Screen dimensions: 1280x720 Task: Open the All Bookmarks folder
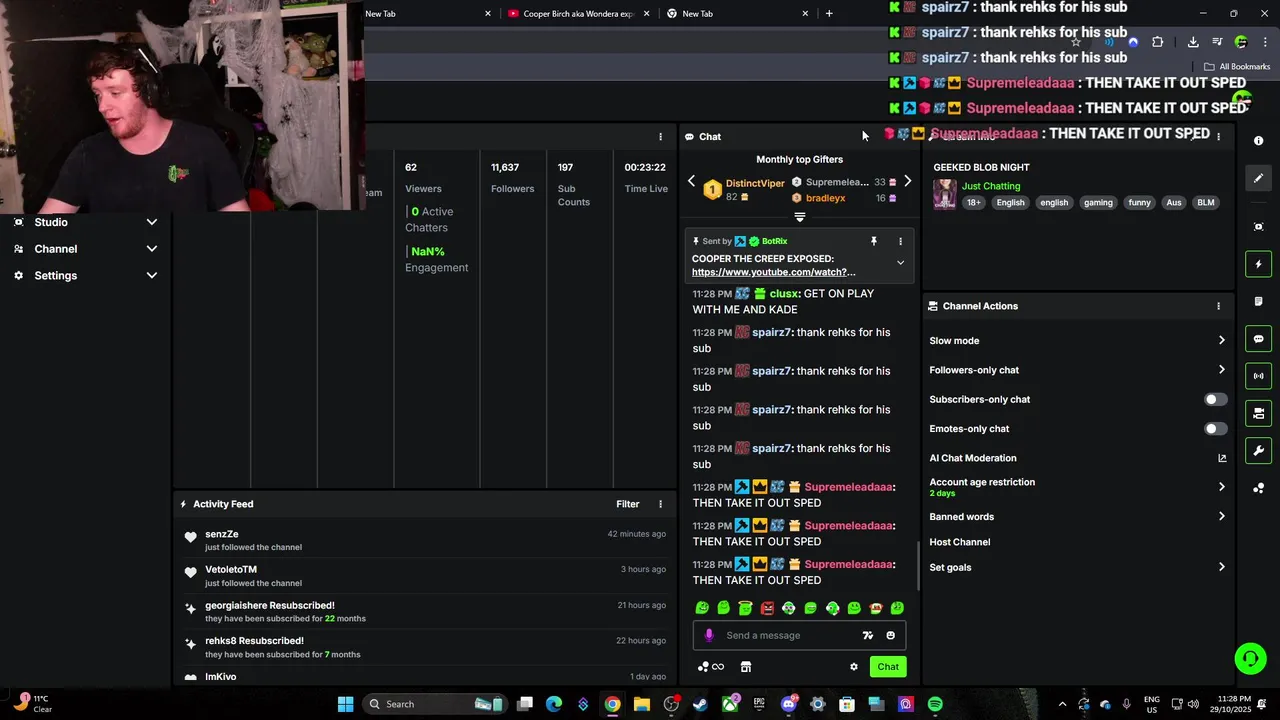[x=1237, y=67]
